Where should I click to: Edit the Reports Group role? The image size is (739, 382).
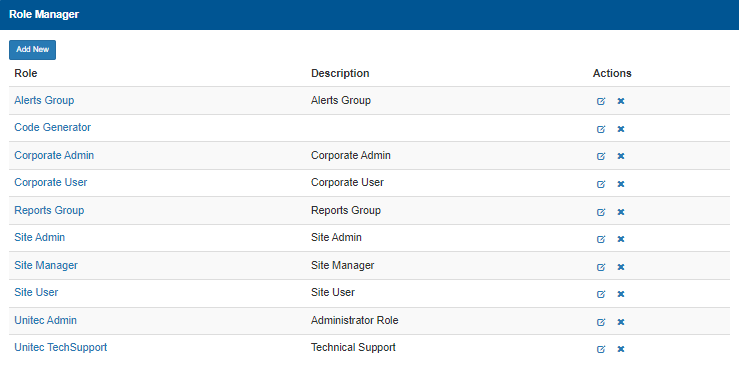tap(601, 212)
